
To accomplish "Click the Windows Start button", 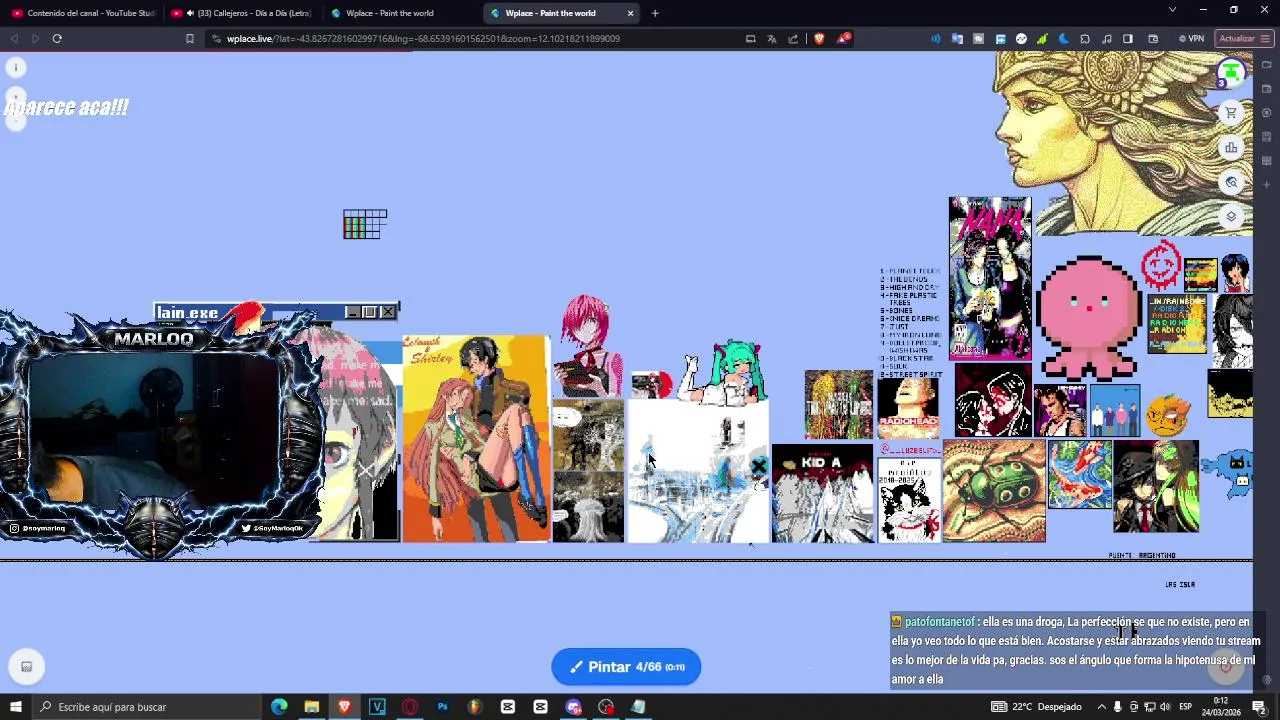I will 15,707.
